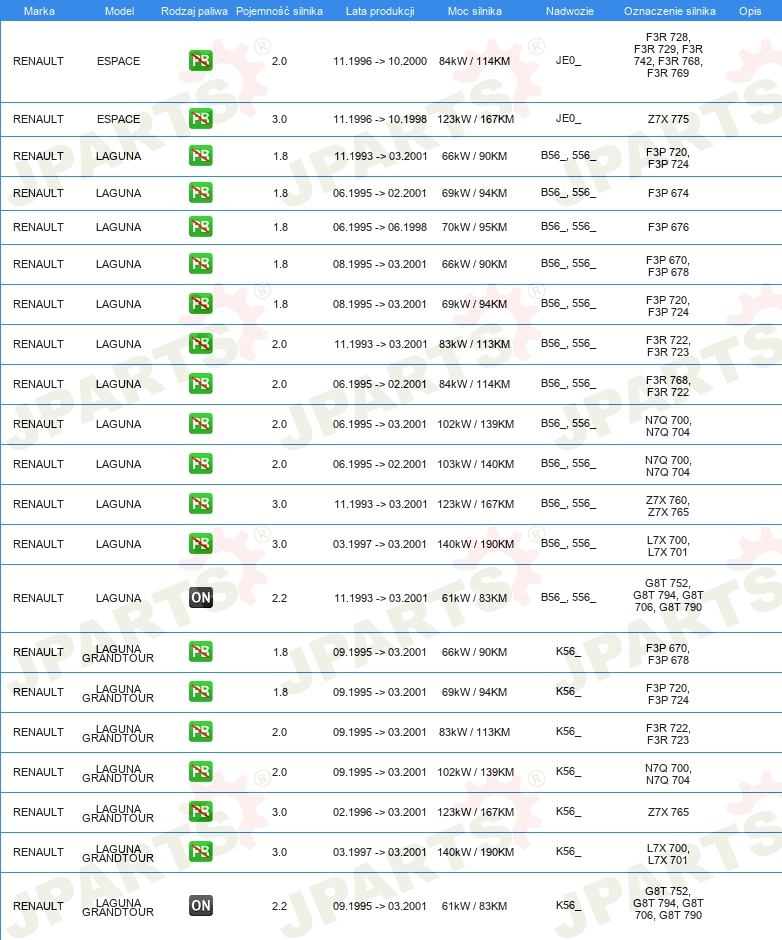This screenshot has width=782, height=940.
Task: Click the Lata produkcji column header
Action: [380, 11]
